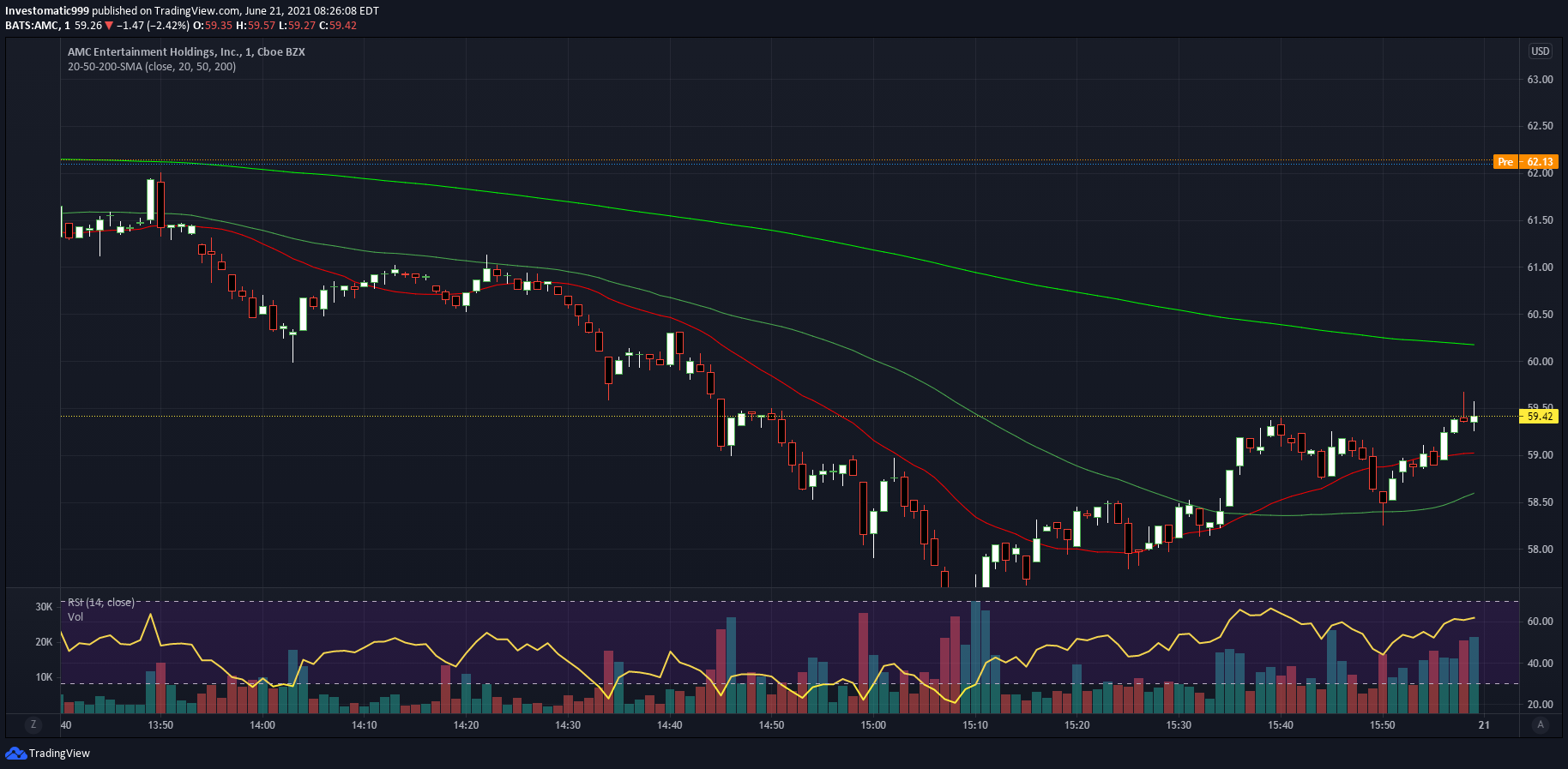Click the 30K volume scale label
1568x769 pixels.
pyautogui.click(x=44, y=607)
